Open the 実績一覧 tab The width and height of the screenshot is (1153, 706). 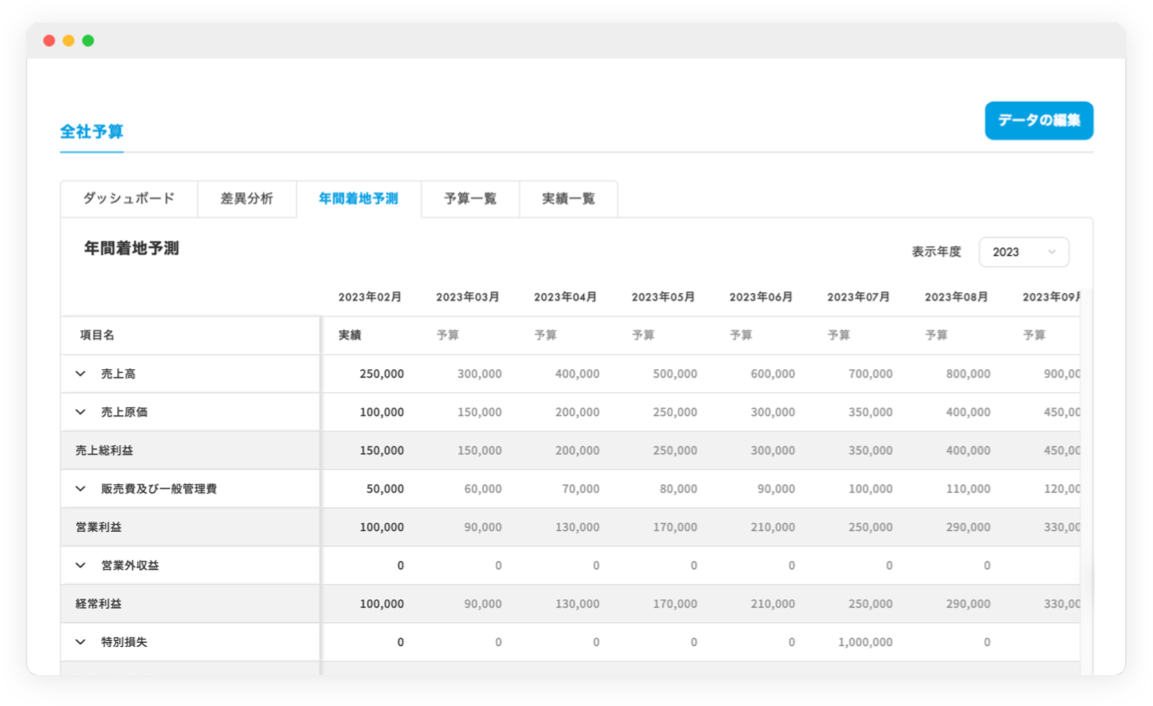tap(568, 199)
